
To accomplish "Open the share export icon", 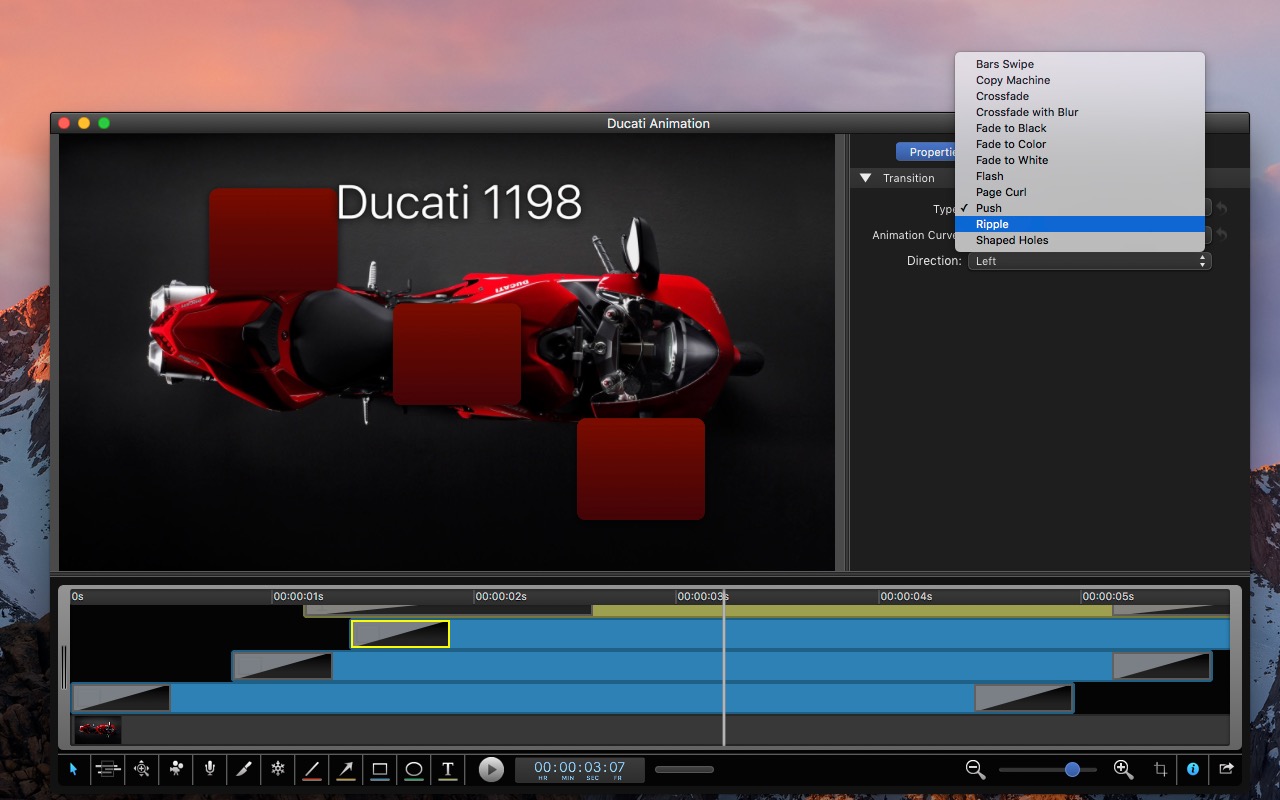I will [x=1226, y=769].
